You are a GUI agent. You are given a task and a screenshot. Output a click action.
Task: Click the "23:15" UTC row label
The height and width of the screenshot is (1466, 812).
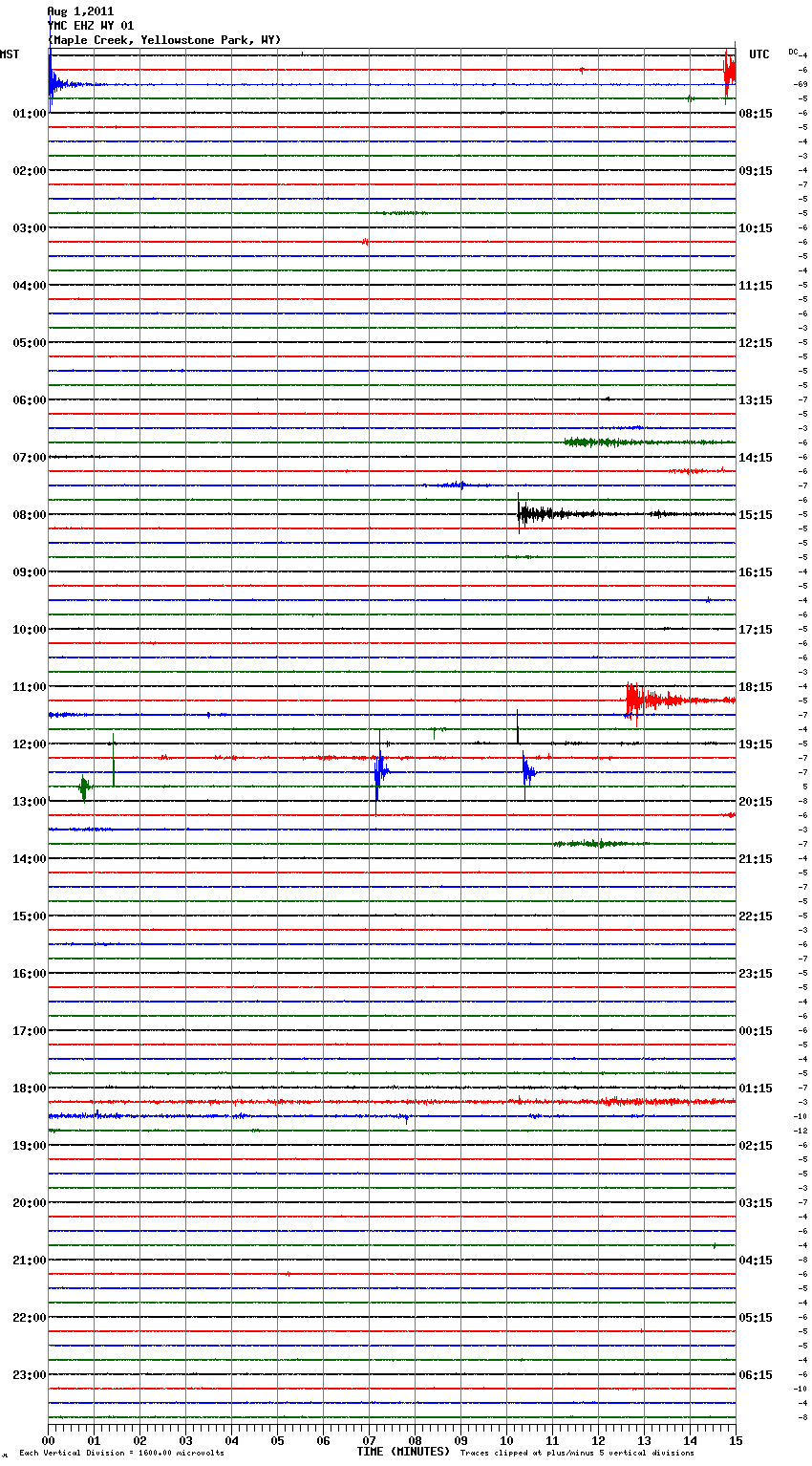pos(756,974)
